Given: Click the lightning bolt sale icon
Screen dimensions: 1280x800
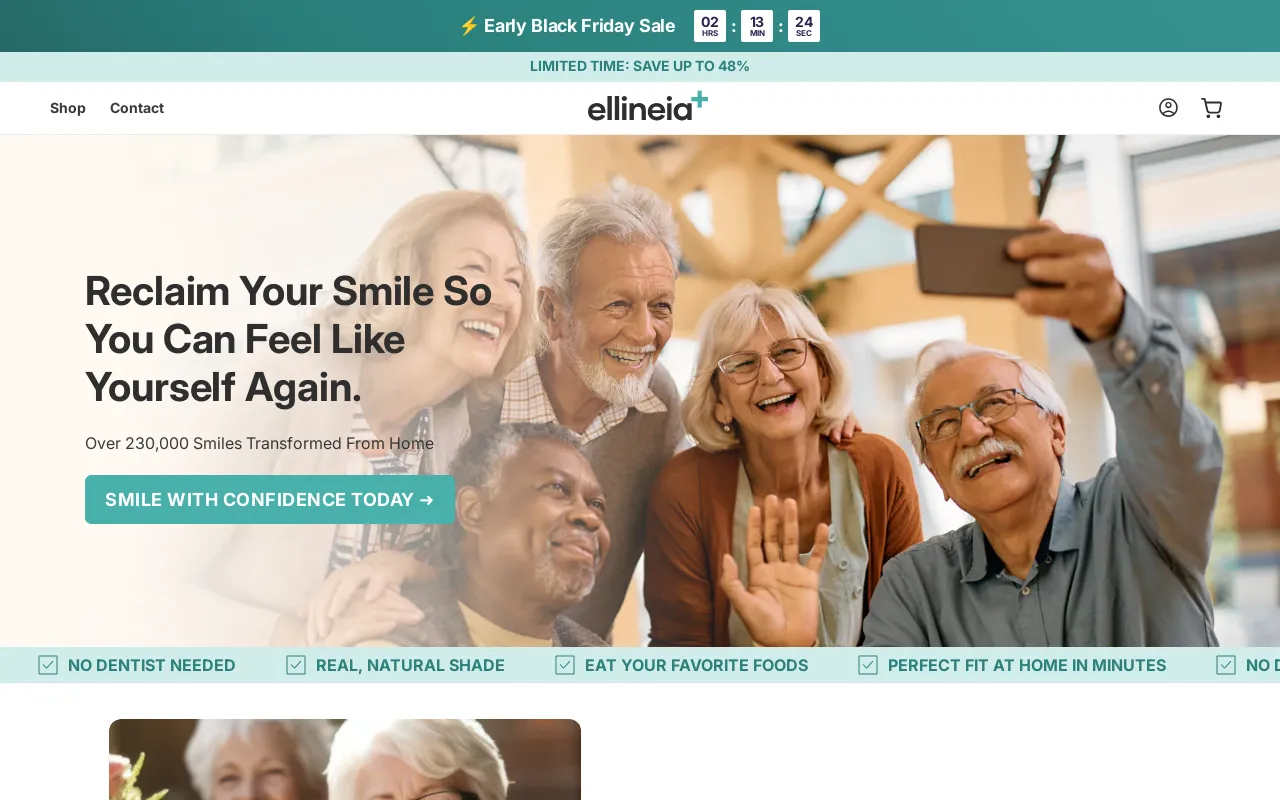Looking at the screenshot, I should 468,26.
